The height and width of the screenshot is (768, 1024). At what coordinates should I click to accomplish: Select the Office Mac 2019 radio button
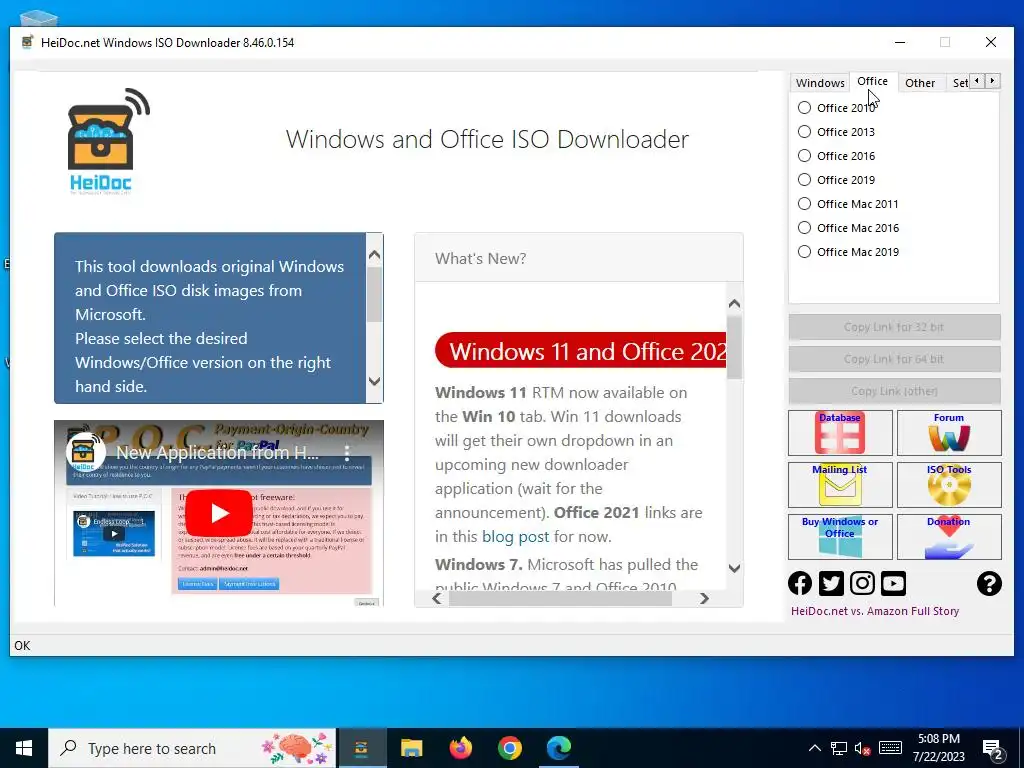coord(805,251)
